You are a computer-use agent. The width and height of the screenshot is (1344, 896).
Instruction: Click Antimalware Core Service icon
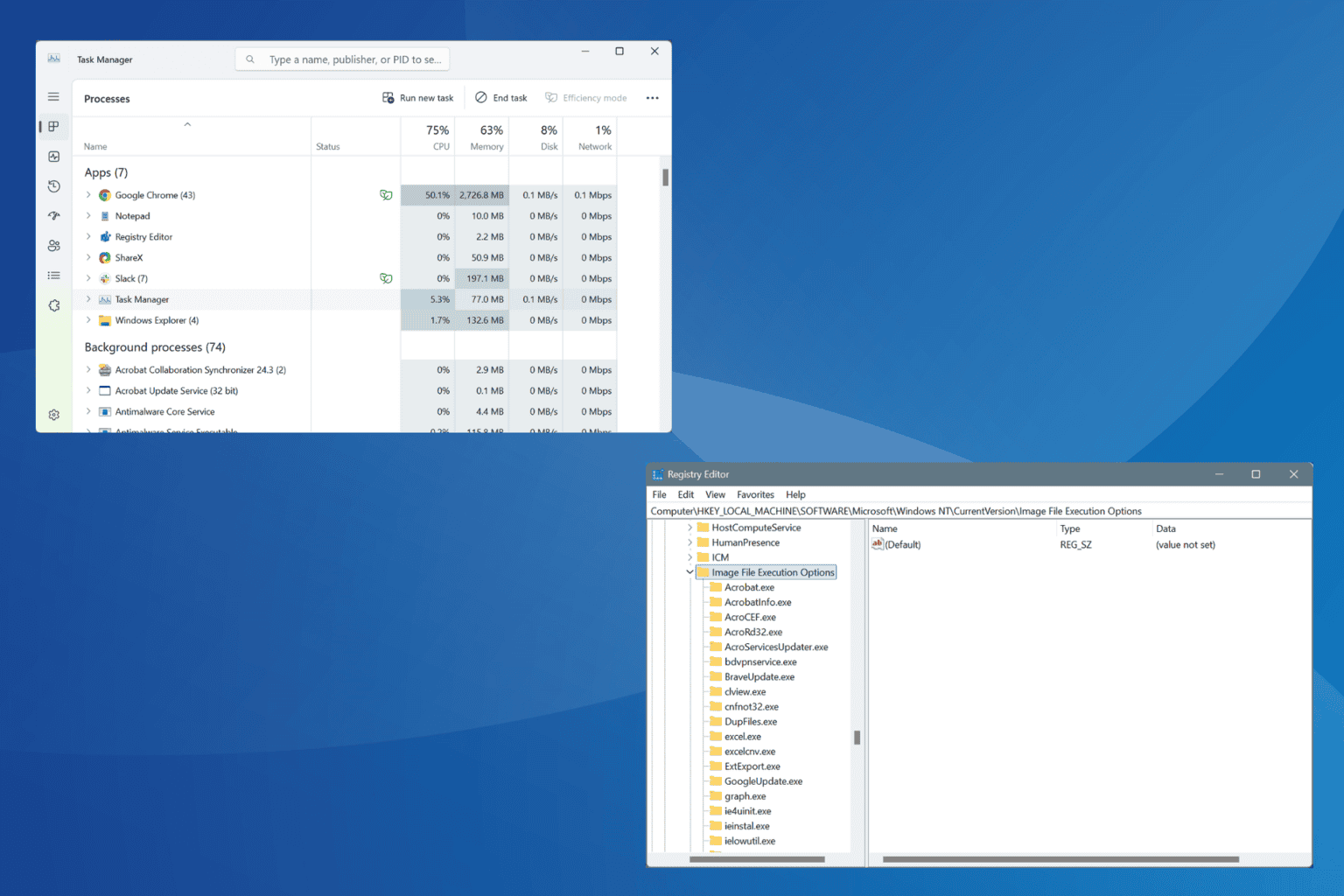(105, 412)
